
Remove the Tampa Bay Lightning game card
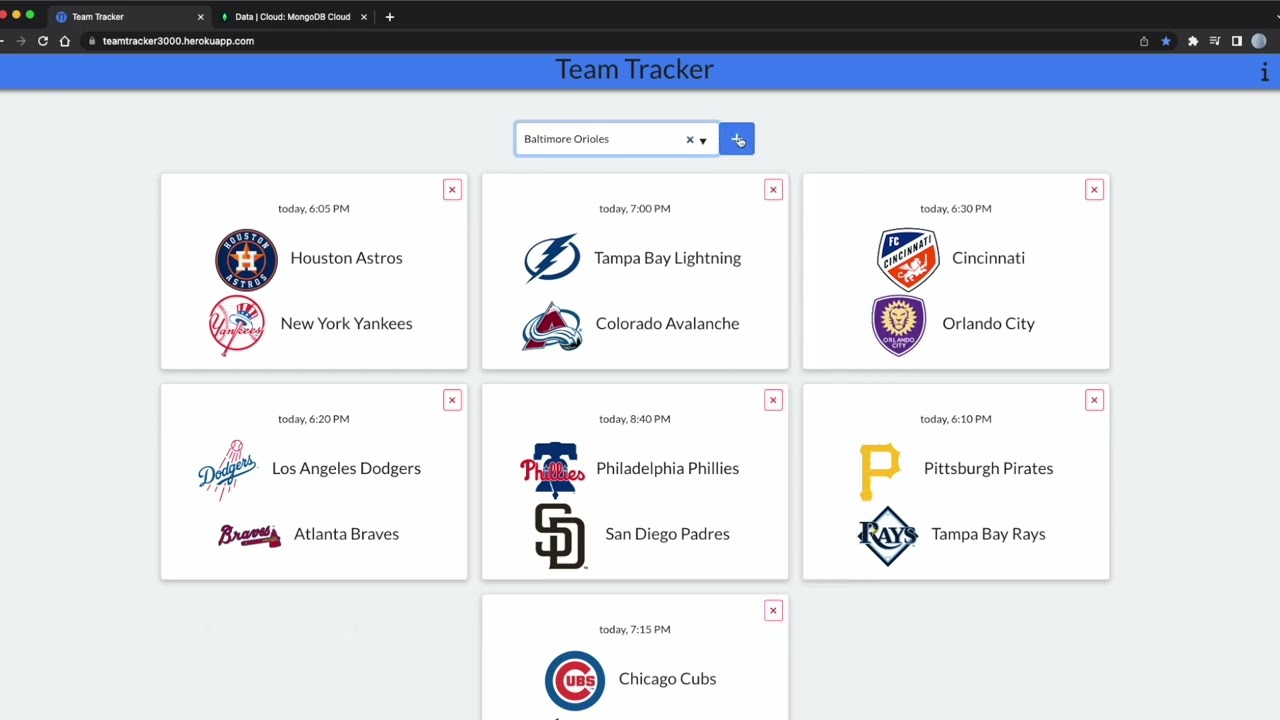[773, 190]
